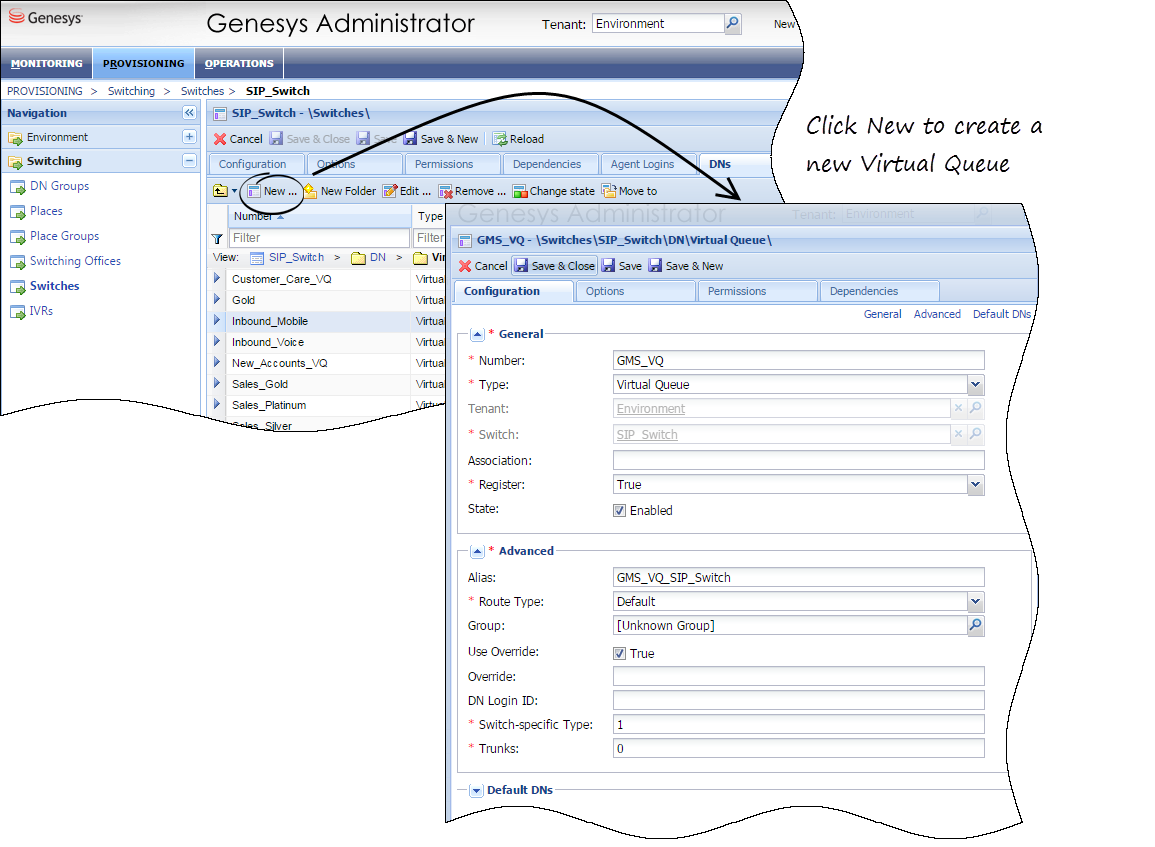Expand the Default DNs section
The height and width of the screenshot is (847, 1155).
(476, 790)
